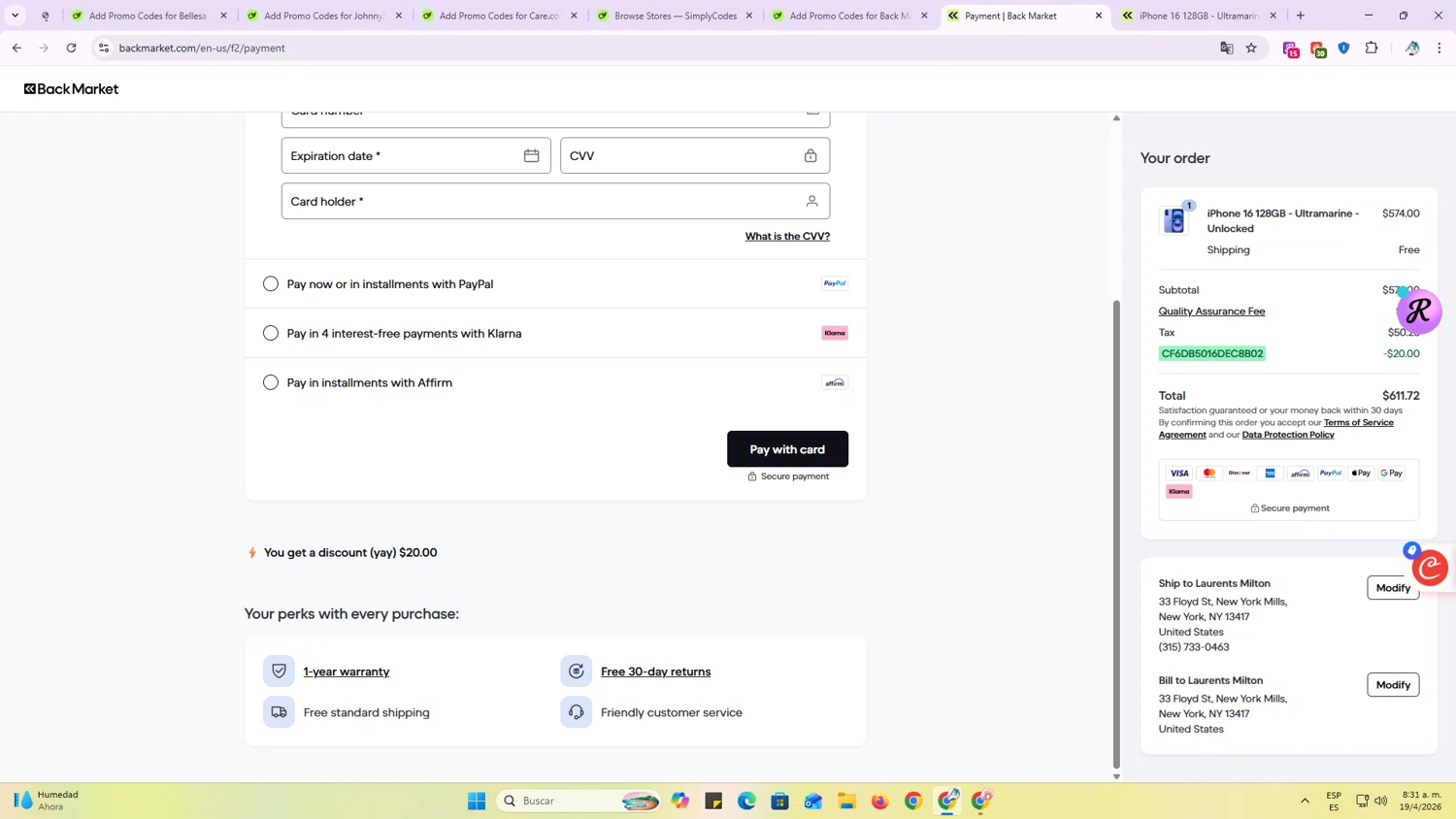The width and height of the screenshot is (1456, 819).
Task: Click the Buscar taskbar search box
Action: tap(579, 801)
